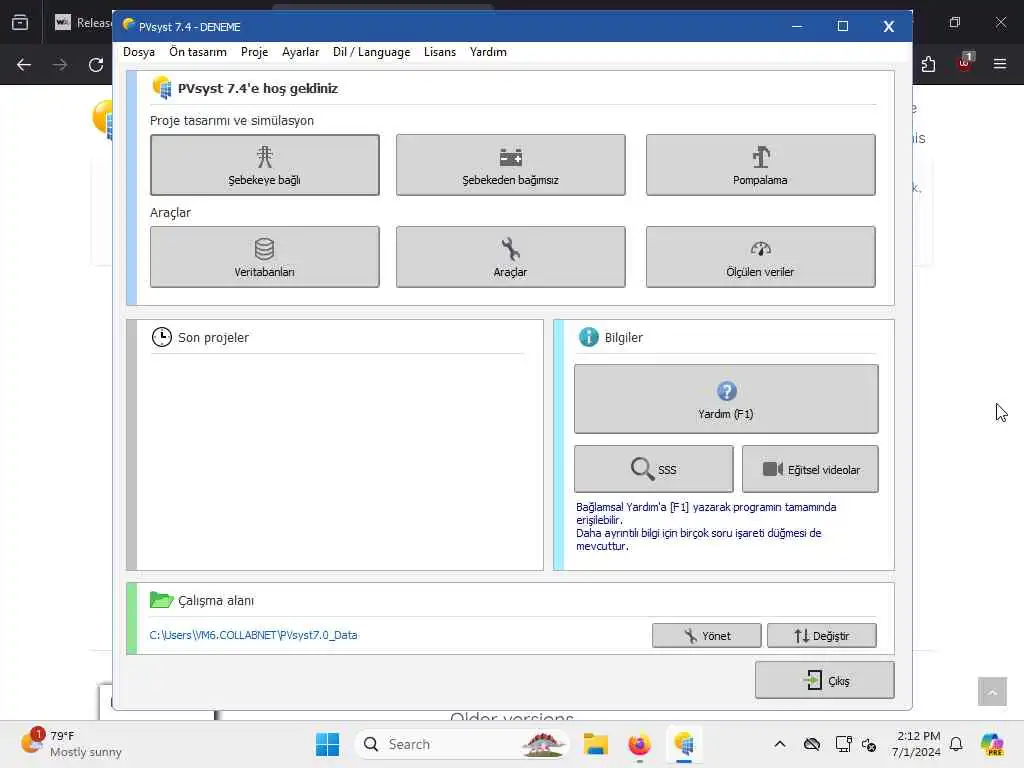Screen dimensions: 1024x768
Task: Go forward in the browser window
Action: [59, 65]
